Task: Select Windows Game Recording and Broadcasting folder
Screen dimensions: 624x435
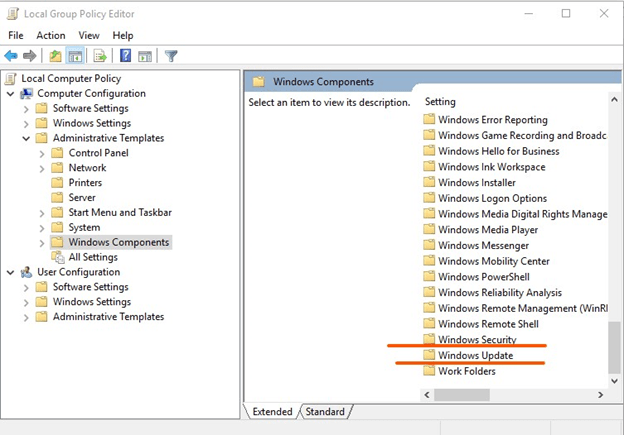Action: [522, 135]
